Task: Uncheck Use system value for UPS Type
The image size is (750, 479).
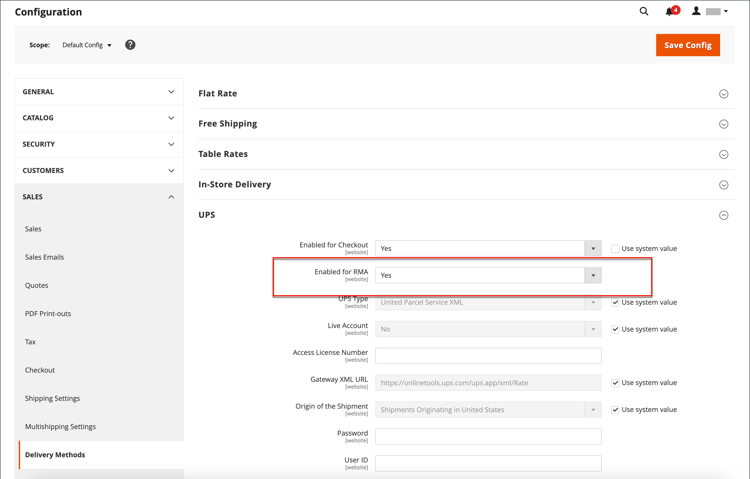Action: click(x=615, y=302)
